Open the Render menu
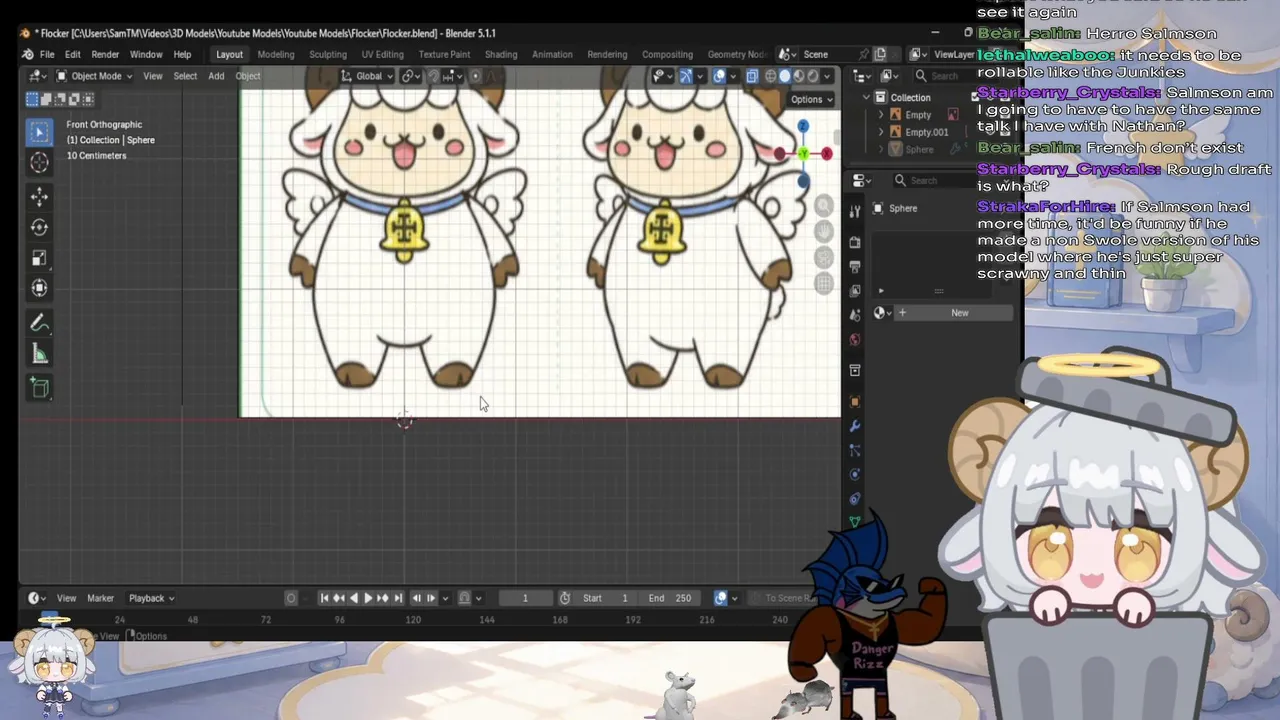The width and height of the screenshot is (1280, 720). point(105,54)
